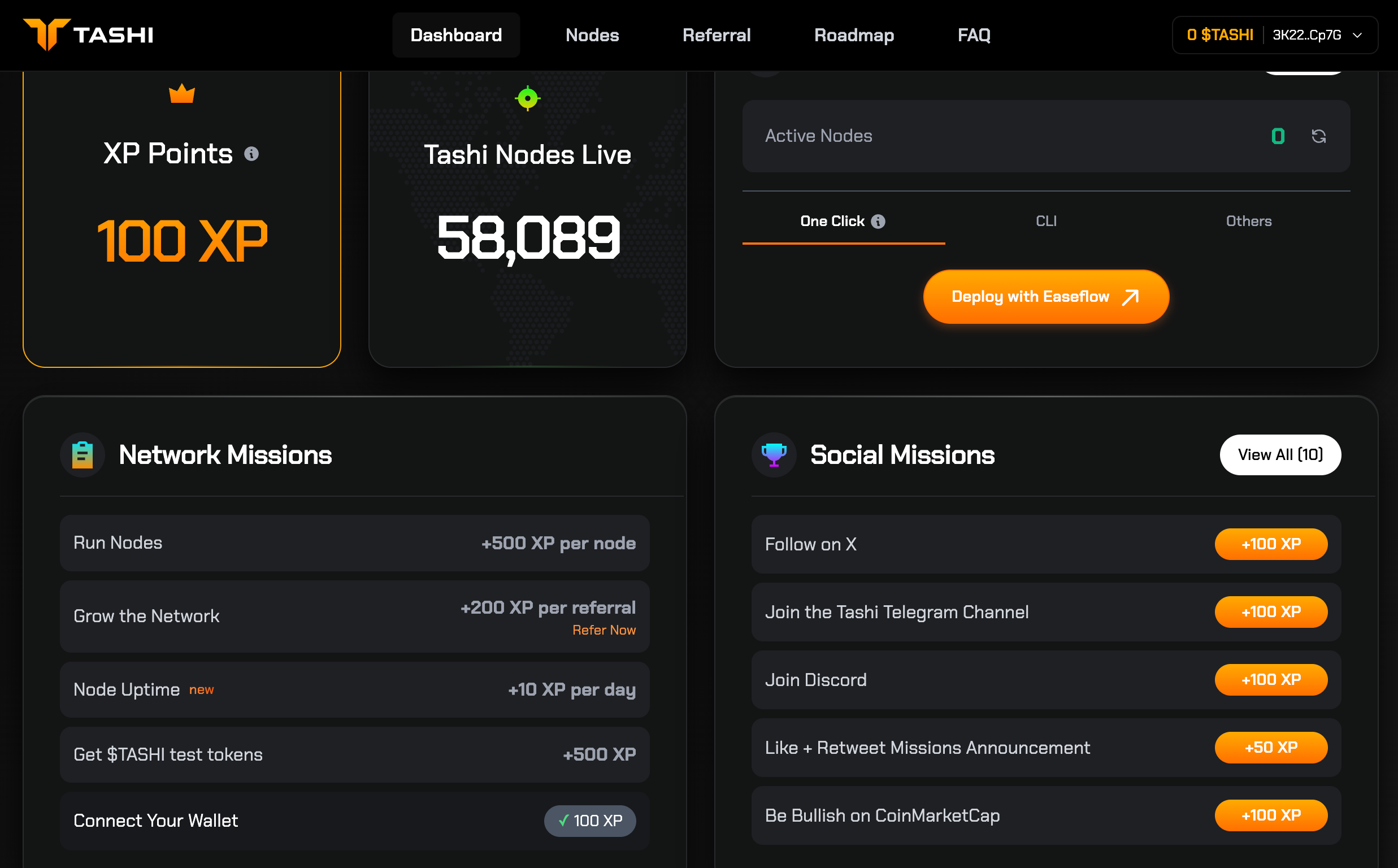
Task: Select the Others deployment tab
Action: [1248, 222]
